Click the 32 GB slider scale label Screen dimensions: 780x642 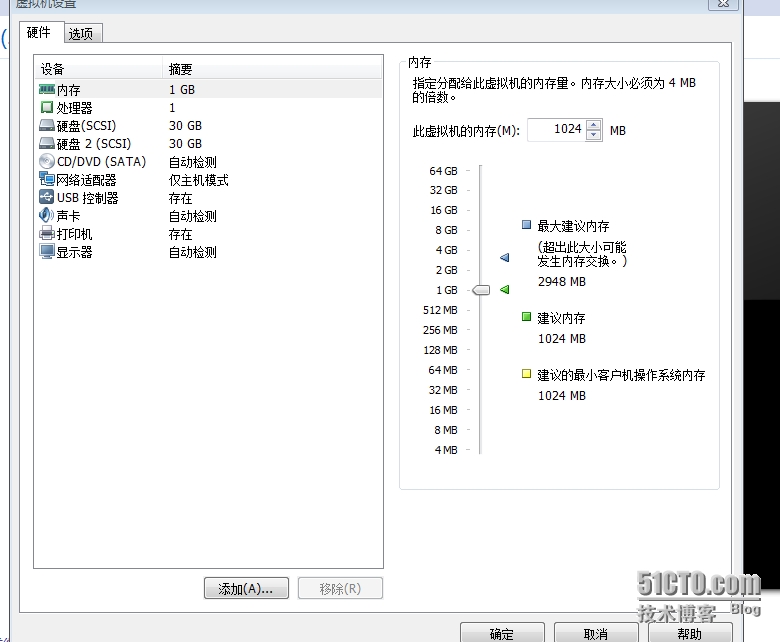(443, 190)
